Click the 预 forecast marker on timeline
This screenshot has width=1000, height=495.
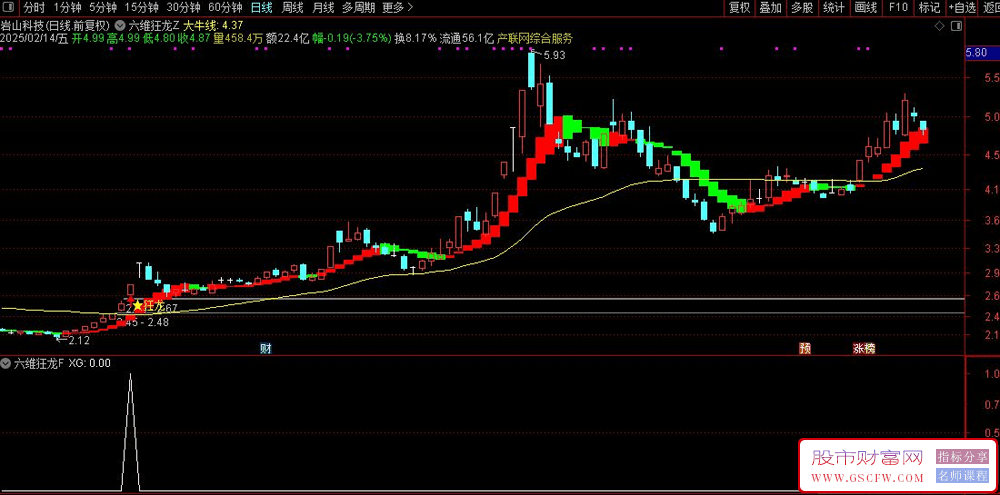tap(805, 348)
